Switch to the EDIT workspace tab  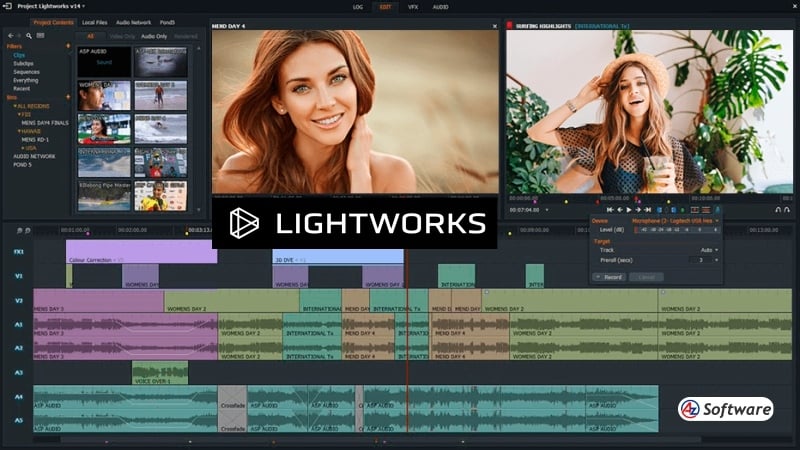(x=385, y=7)
